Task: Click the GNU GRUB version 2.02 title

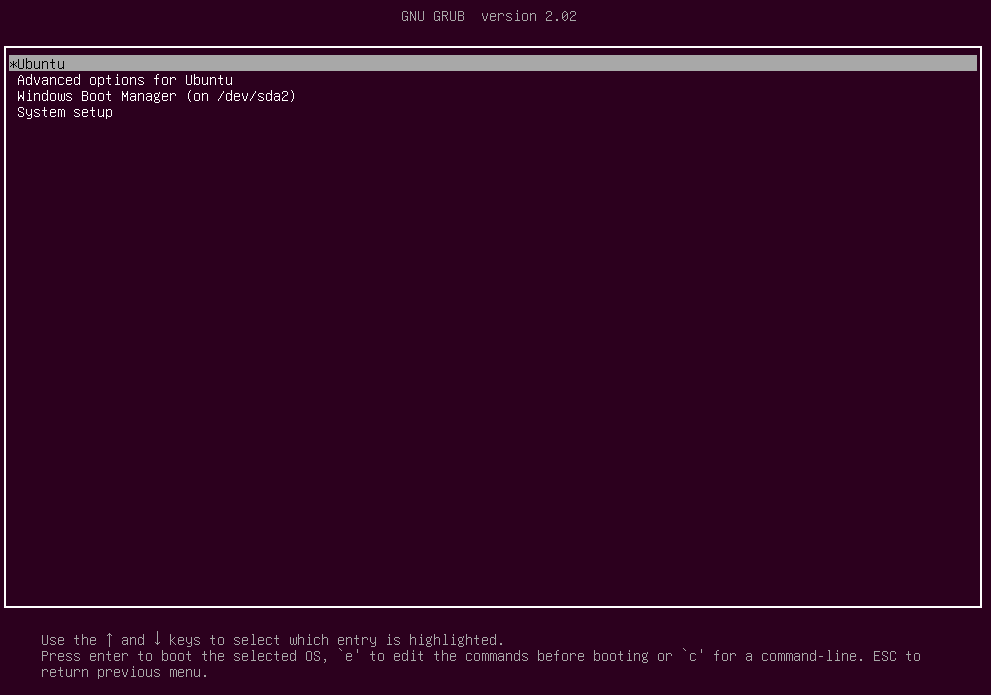Action: coord(489,16)
